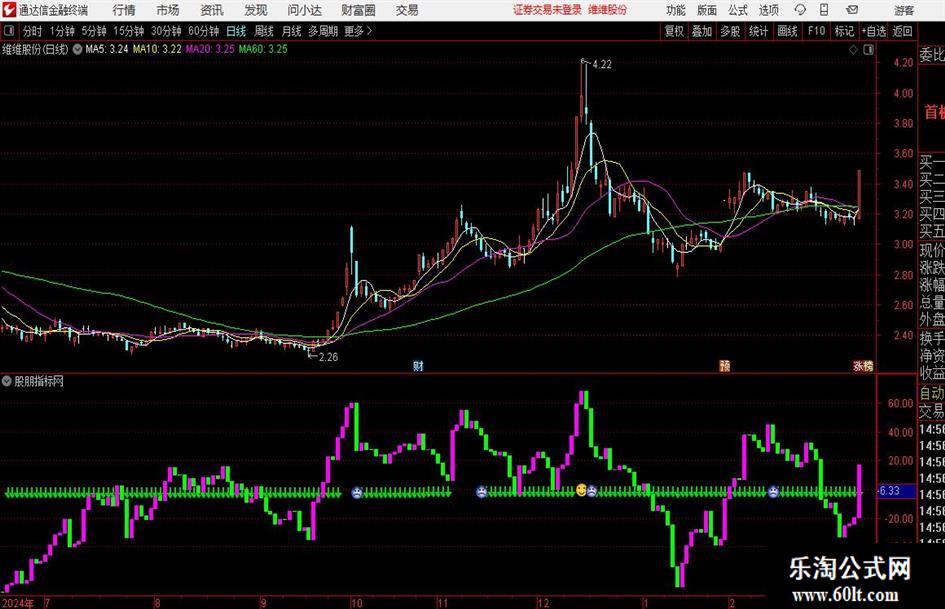
Task: Select the 60分钟 period
Action: [x=203, y=31]
